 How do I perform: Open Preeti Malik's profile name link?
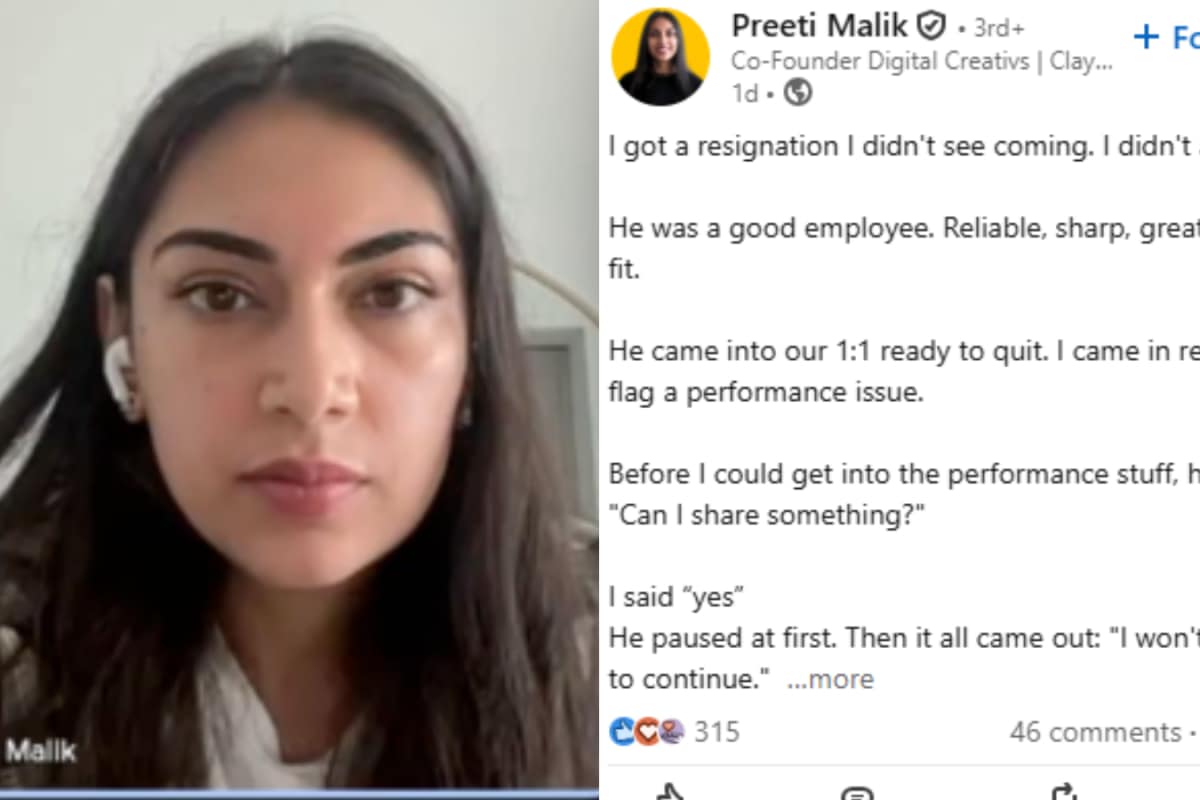(819, 25)
